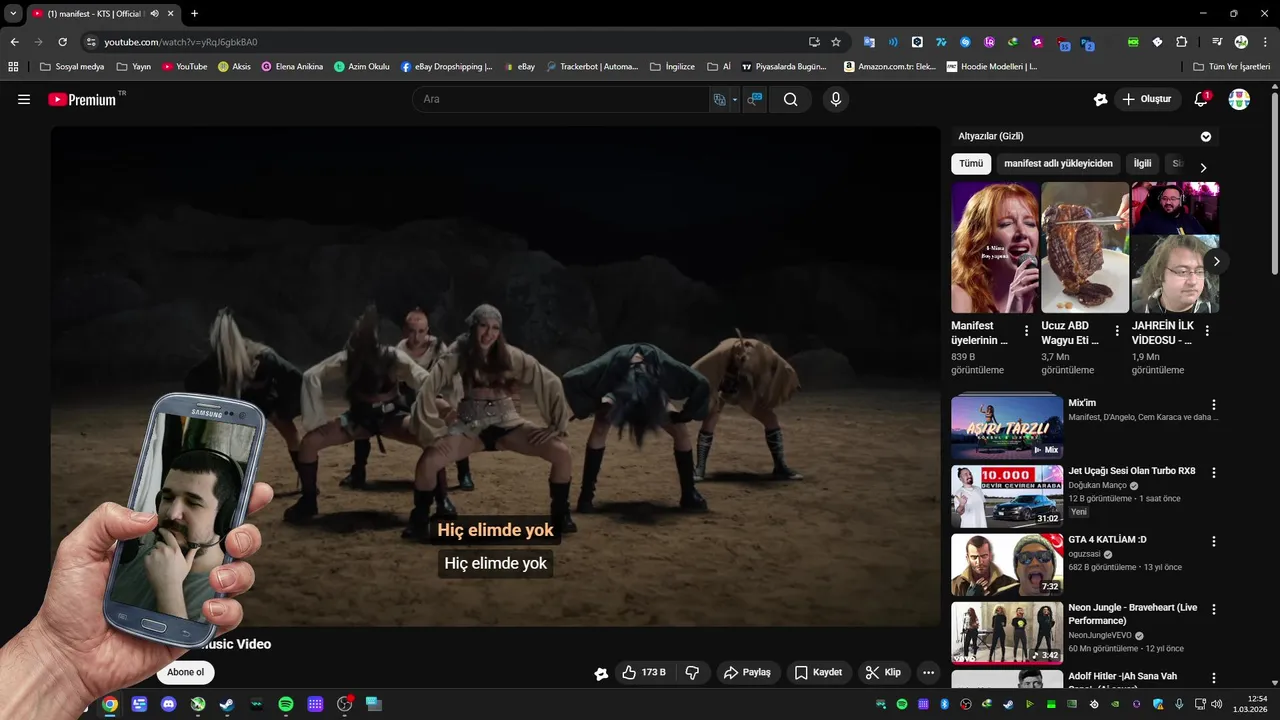
Task: Subscribe with the Abone ol button
Action: click(186, 672)
